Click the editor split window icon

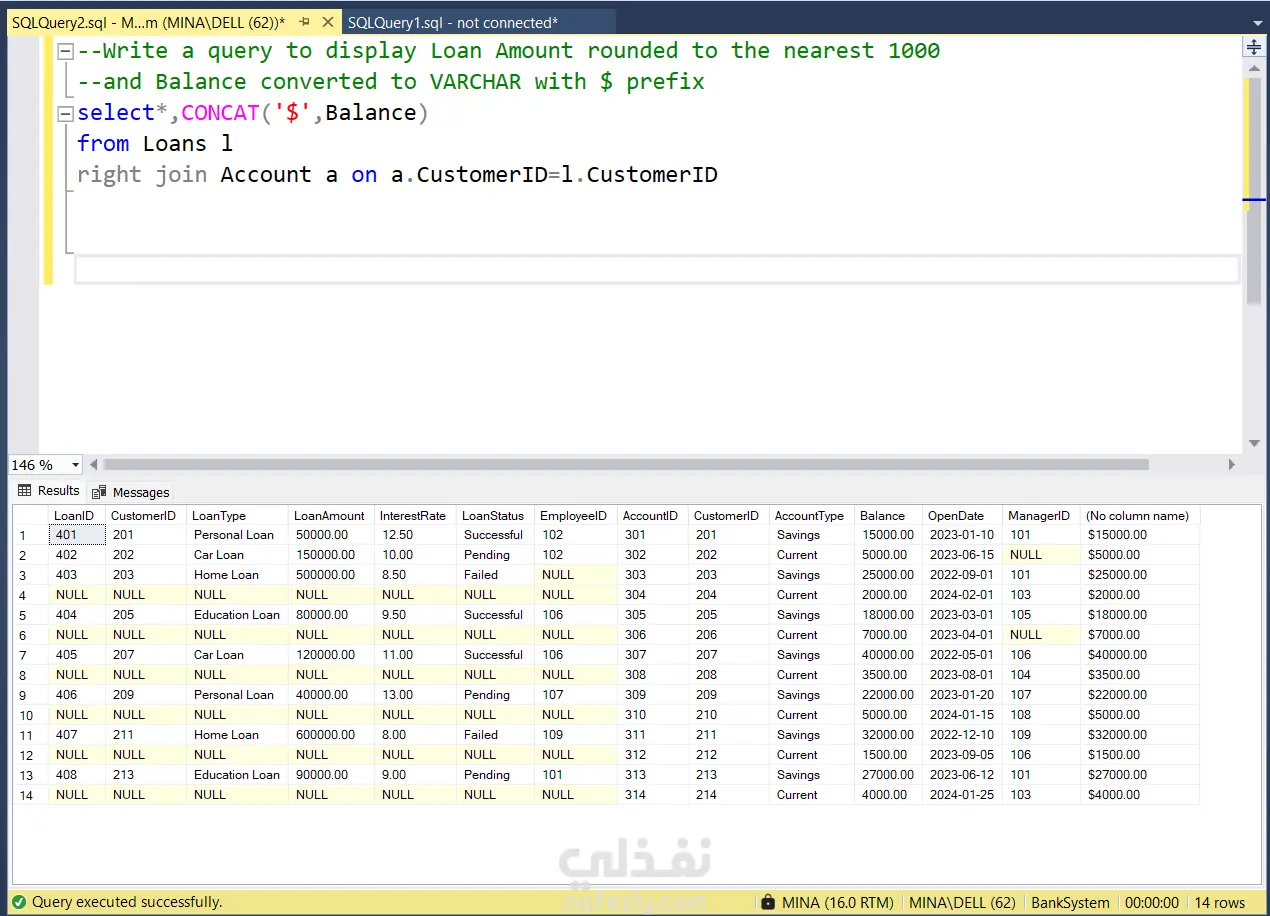tap(1253, 47)
